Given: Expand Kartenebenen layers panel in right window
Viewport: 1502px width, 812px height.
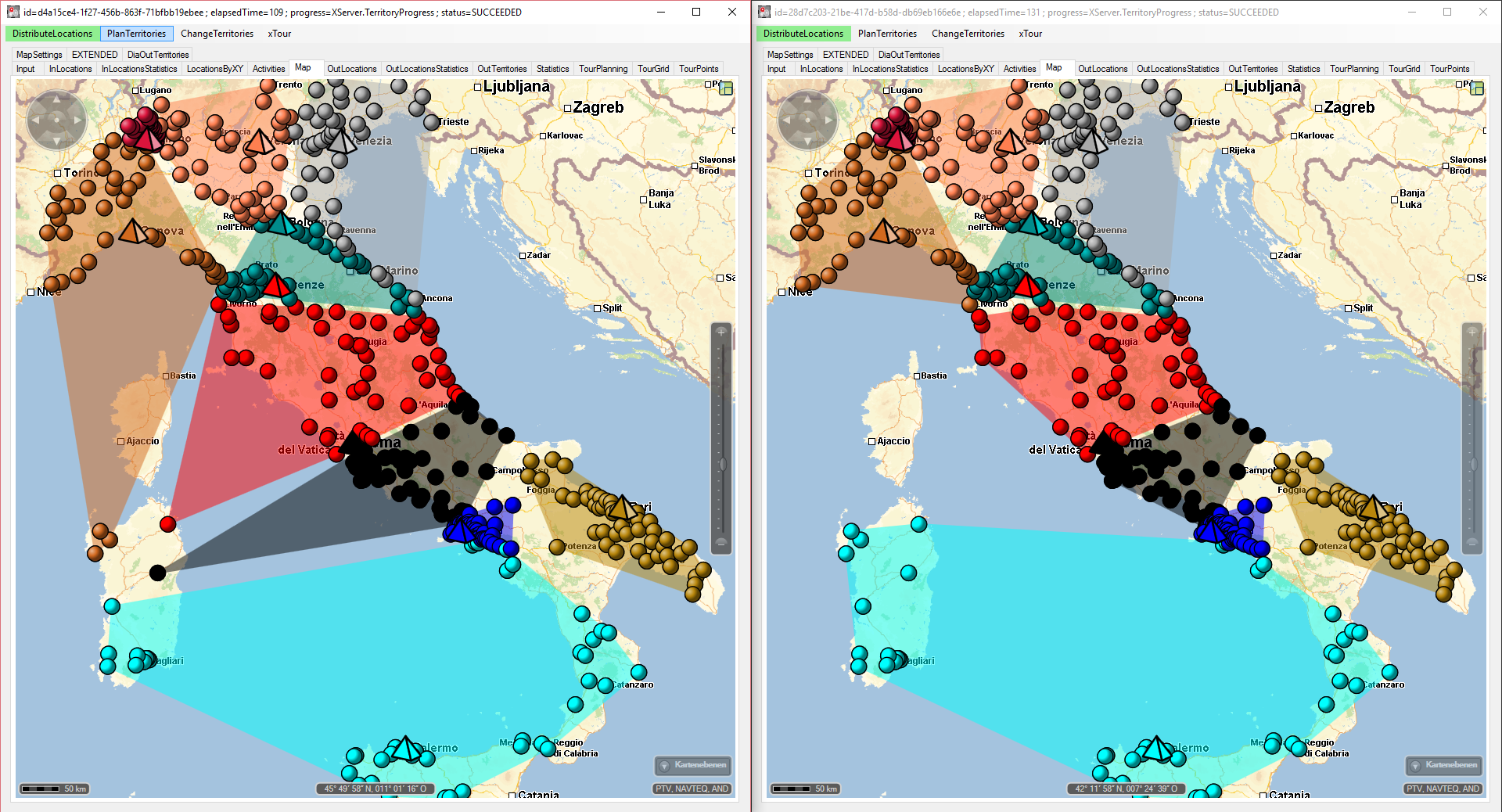Looking at the screenshot, I should tap(1444, 765).
